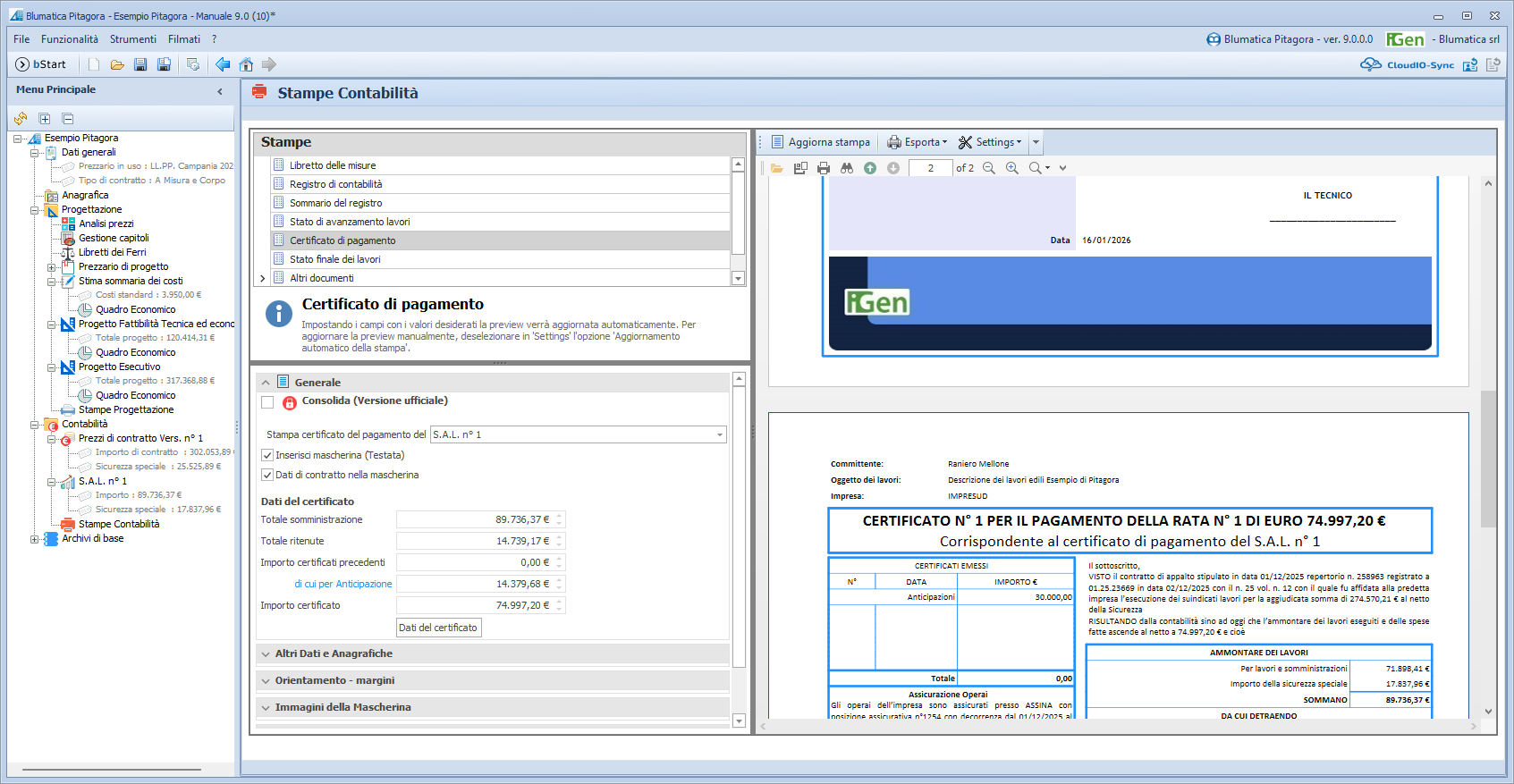Screen dimensions: 1514x784
Task: Enable the Consolida (Versione ufficiale) checkbox
Action: click(267, 402)
